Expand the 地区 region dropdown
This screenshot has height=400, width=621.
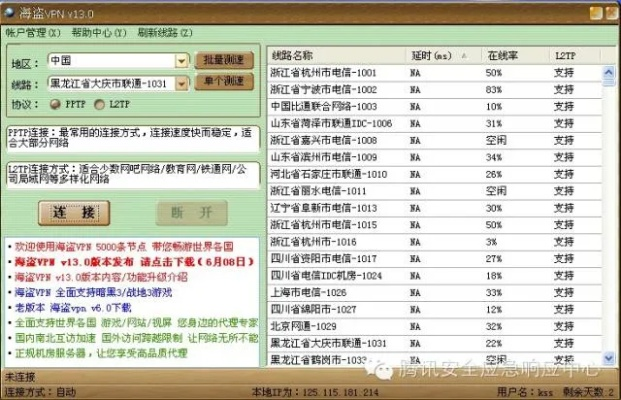pyautogui.click(x=182, y=60)
